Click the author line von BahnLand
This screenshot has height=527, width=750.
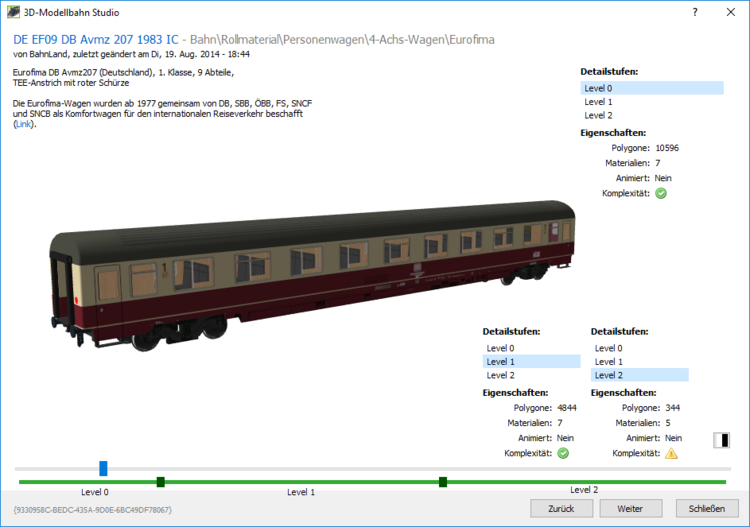132,55
